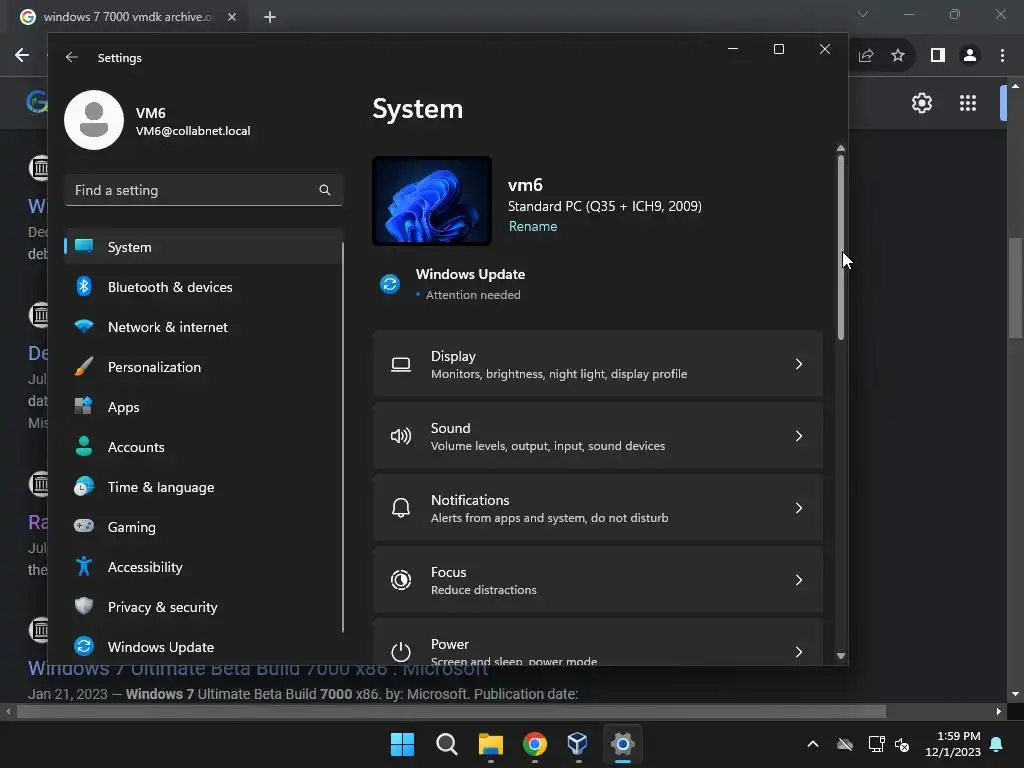The width and height of the screenshot is (1024, 768).
Task: Open taskbar Search
Action: click(447, 744)
